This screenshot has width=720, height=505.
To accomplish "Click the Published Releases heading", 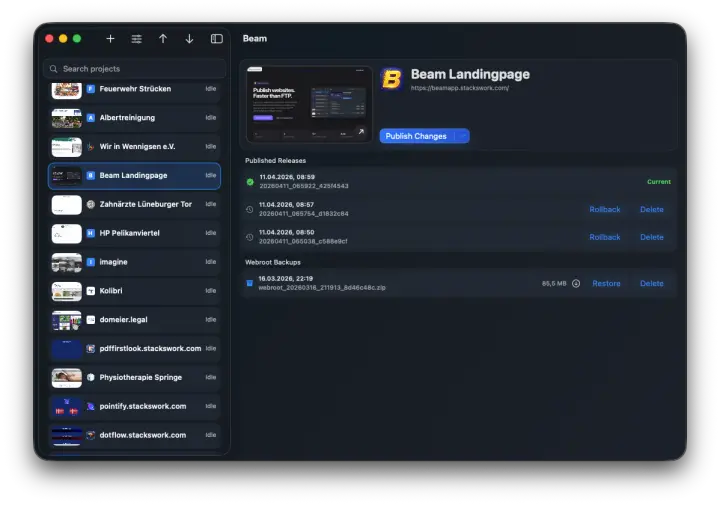I will coord(276,161).
